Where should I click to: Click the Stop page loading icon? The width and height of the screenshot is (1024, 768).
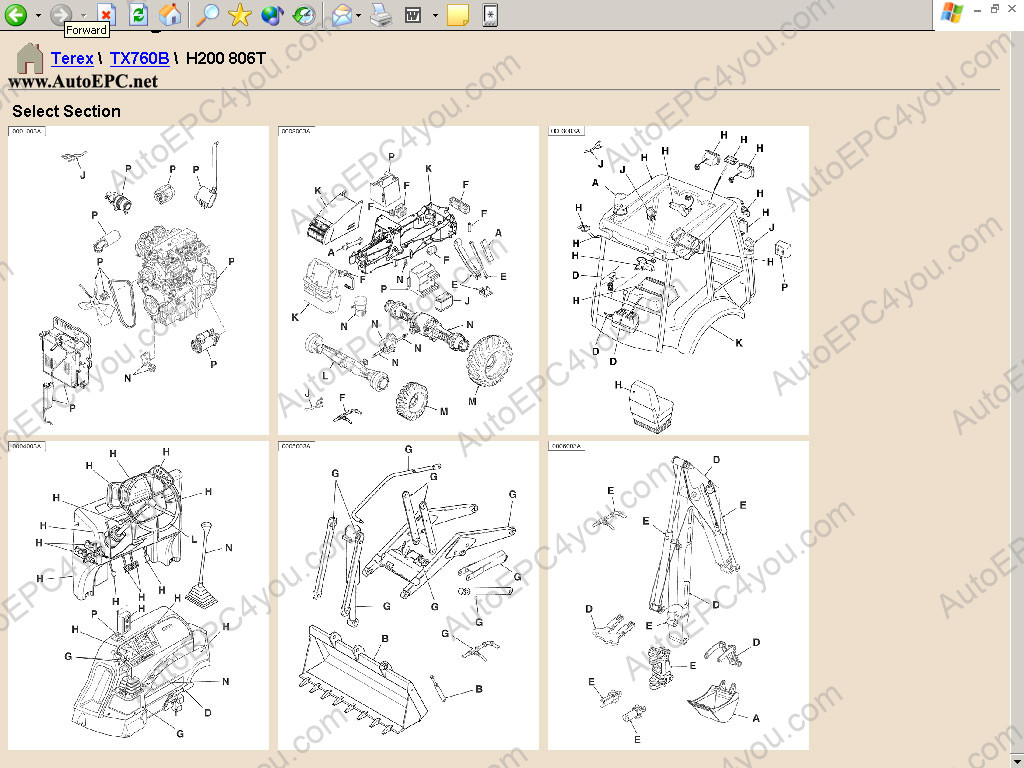click(x=106, y=14)
